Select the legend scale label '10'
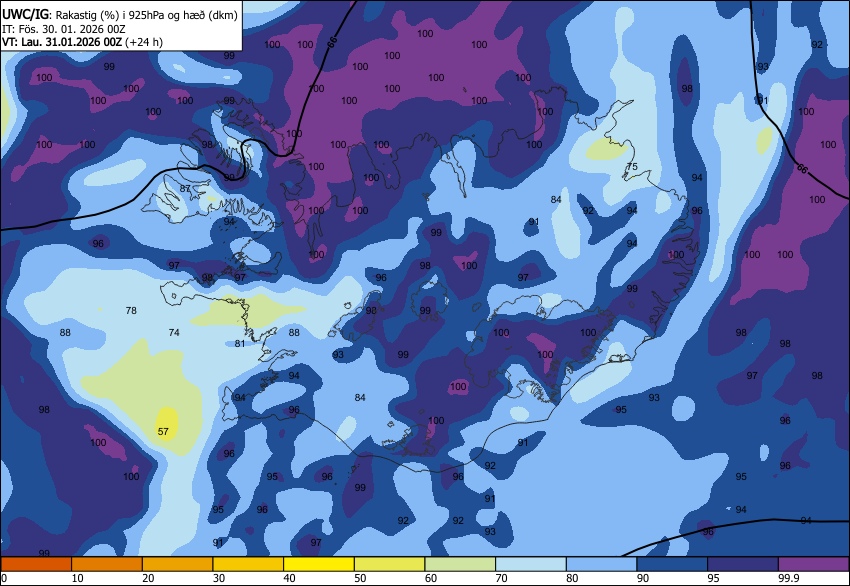The image size is (850, 586). coord(78,578)
